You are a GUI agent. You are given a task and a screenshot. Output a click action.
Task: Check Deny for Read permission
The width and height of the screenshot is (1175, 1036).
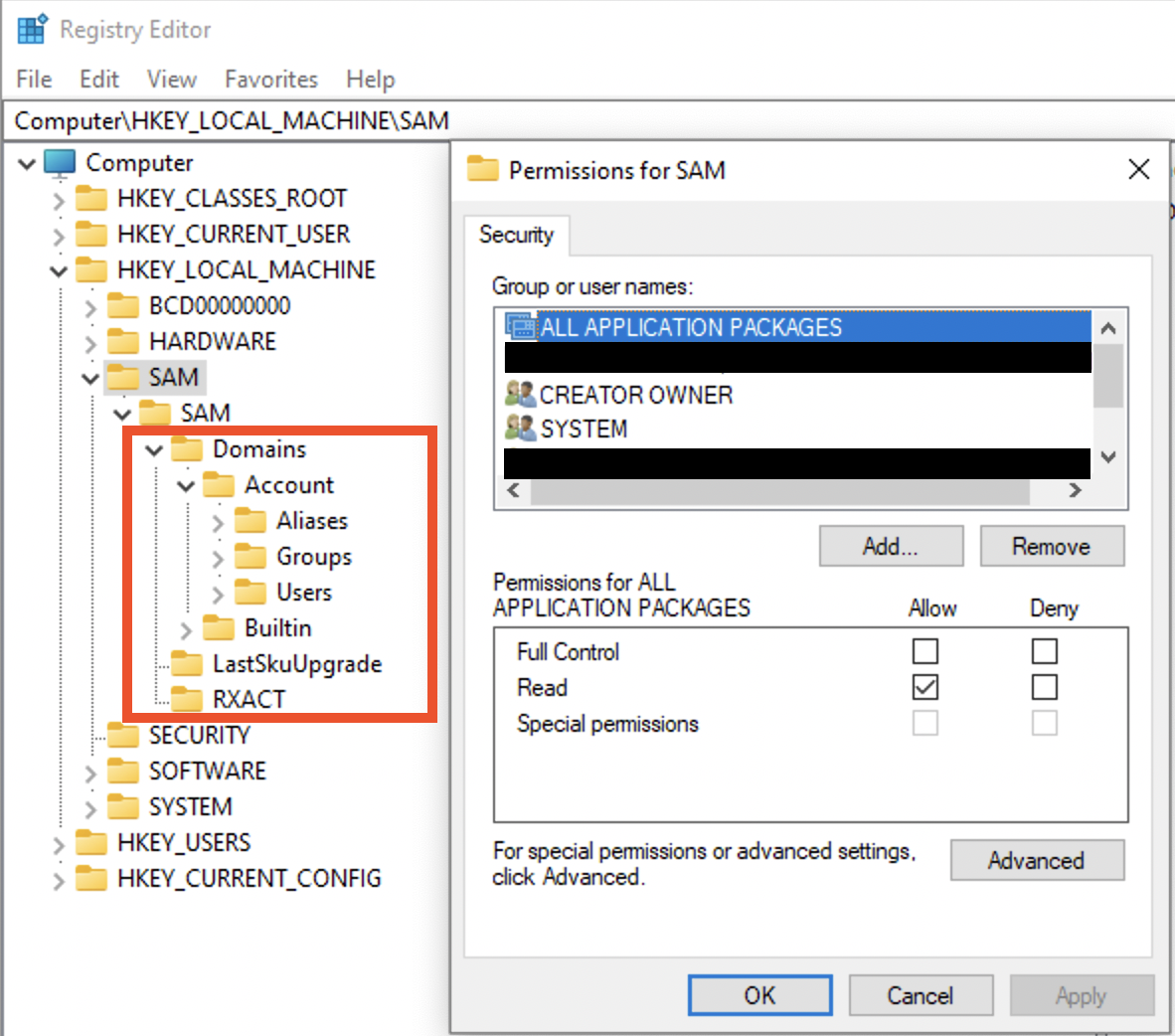(x=1044, y=687)
